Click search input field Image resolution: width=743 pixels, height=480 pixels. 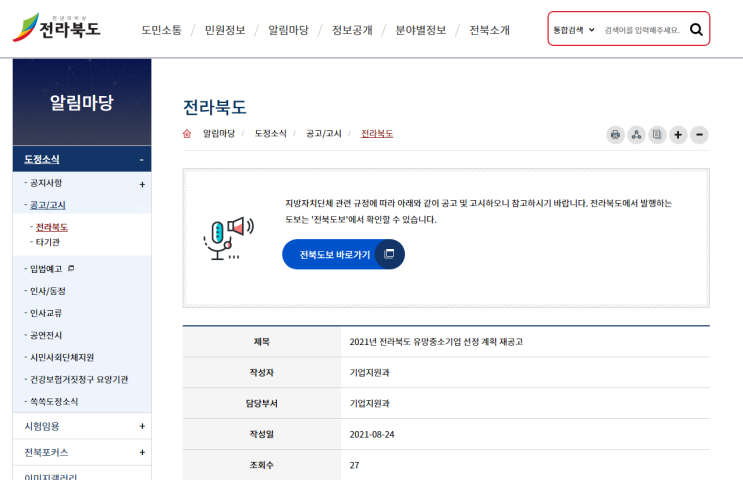pyautogui.click(x=642, y=30)
